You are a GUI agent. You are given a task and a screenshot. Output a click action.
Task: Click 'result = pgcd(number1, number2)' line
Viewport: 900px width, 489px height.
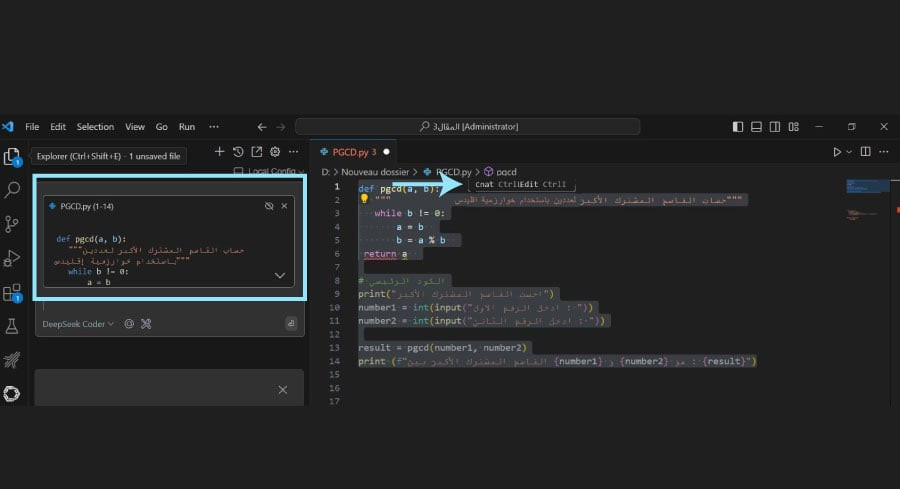pos(442,348)
